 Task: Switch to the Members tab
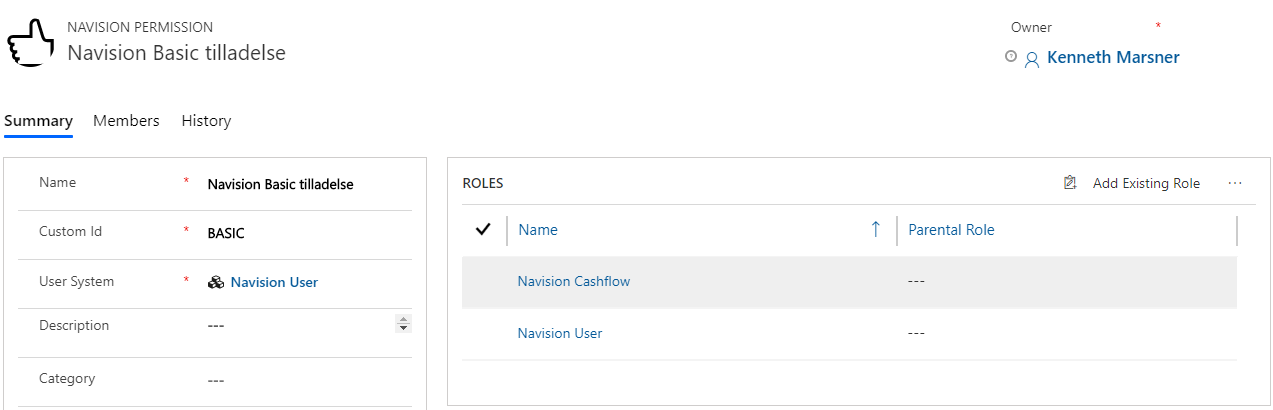126,121
